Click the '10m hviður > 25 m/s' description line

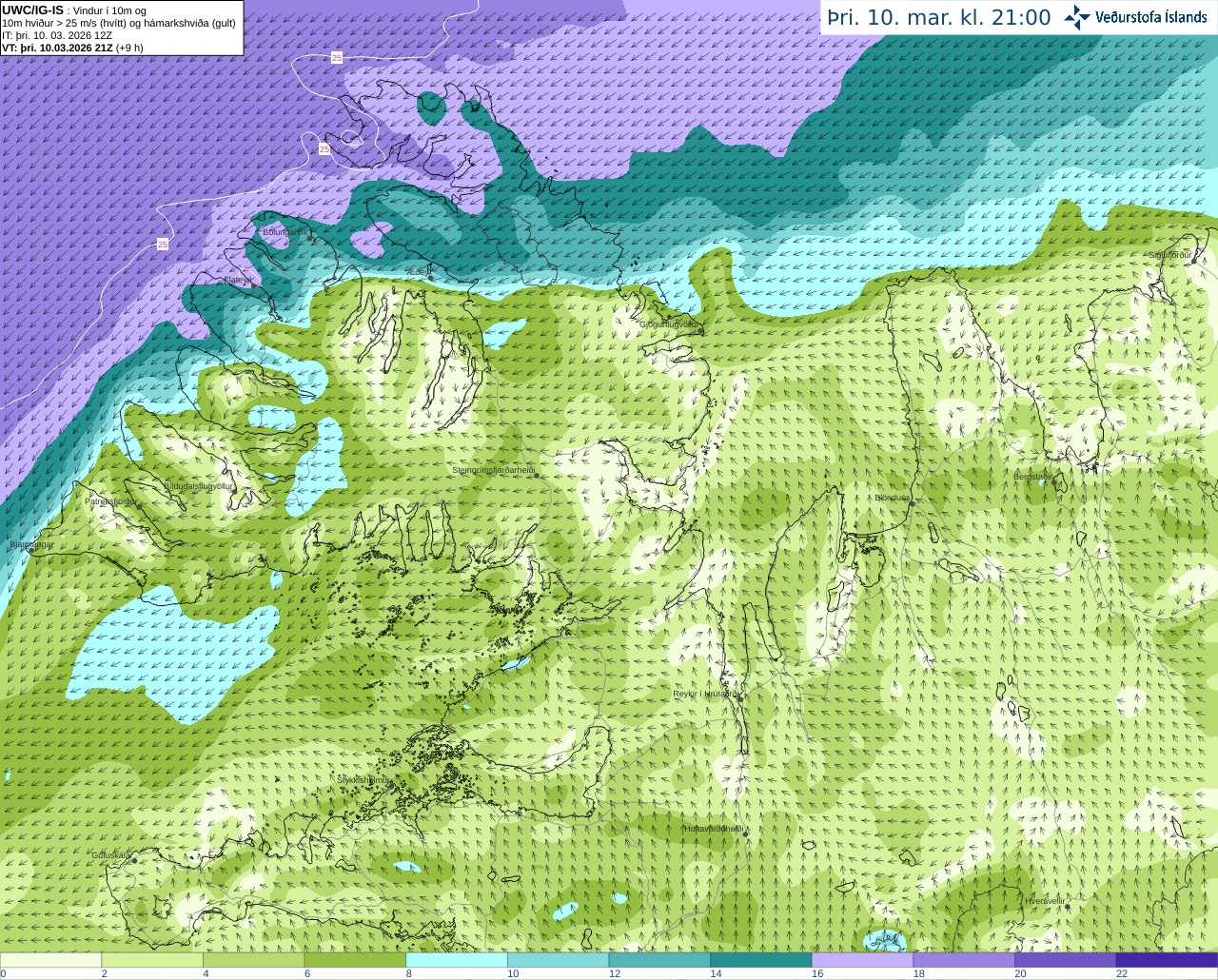tap(119, 23)
